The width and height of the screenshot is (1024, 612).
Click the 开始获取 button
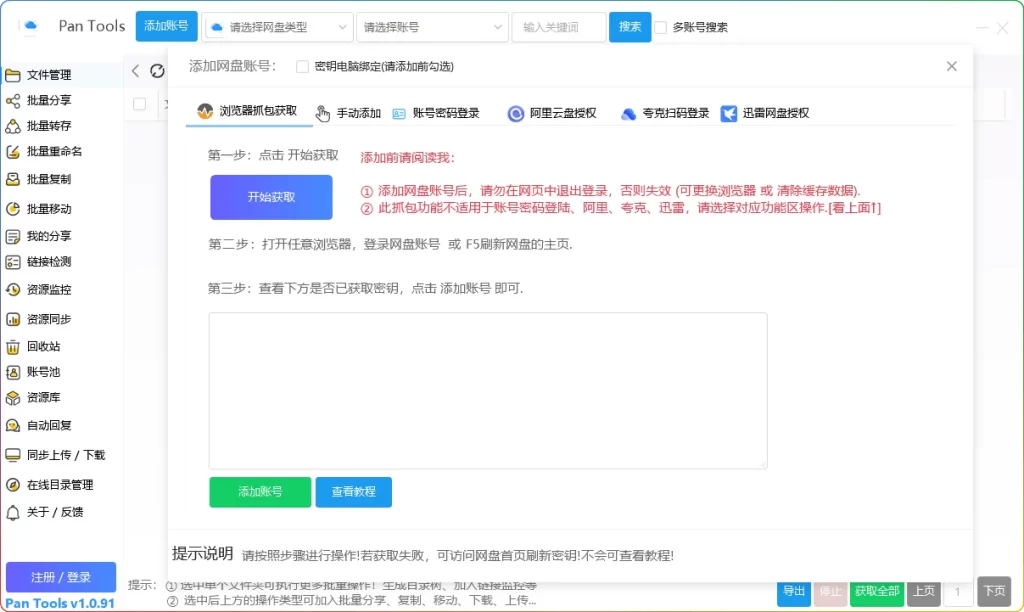(x=270, y=197)
